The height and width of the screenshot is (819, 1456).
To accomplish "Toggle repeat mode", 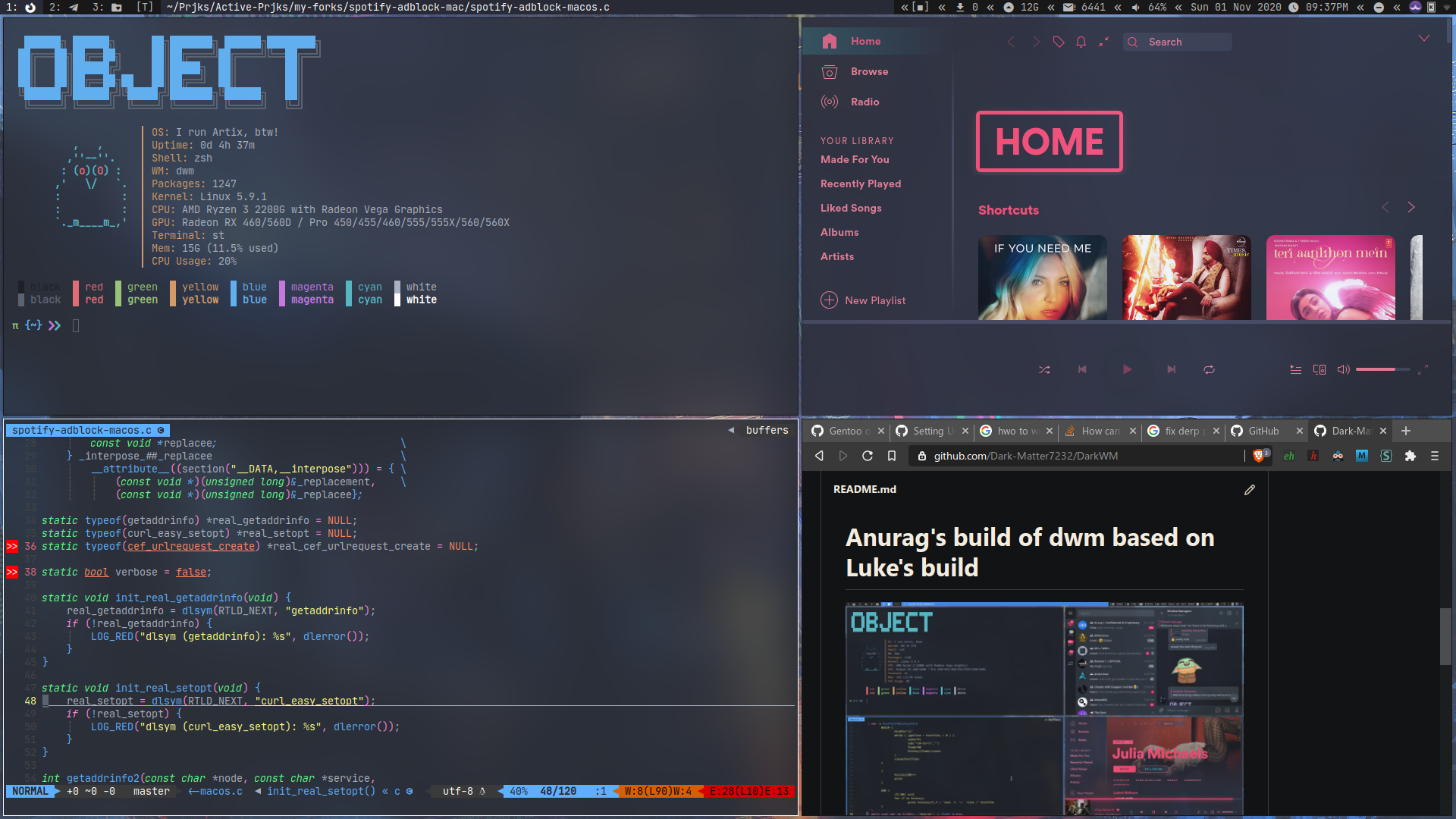I will click(x=1209, y=370).
